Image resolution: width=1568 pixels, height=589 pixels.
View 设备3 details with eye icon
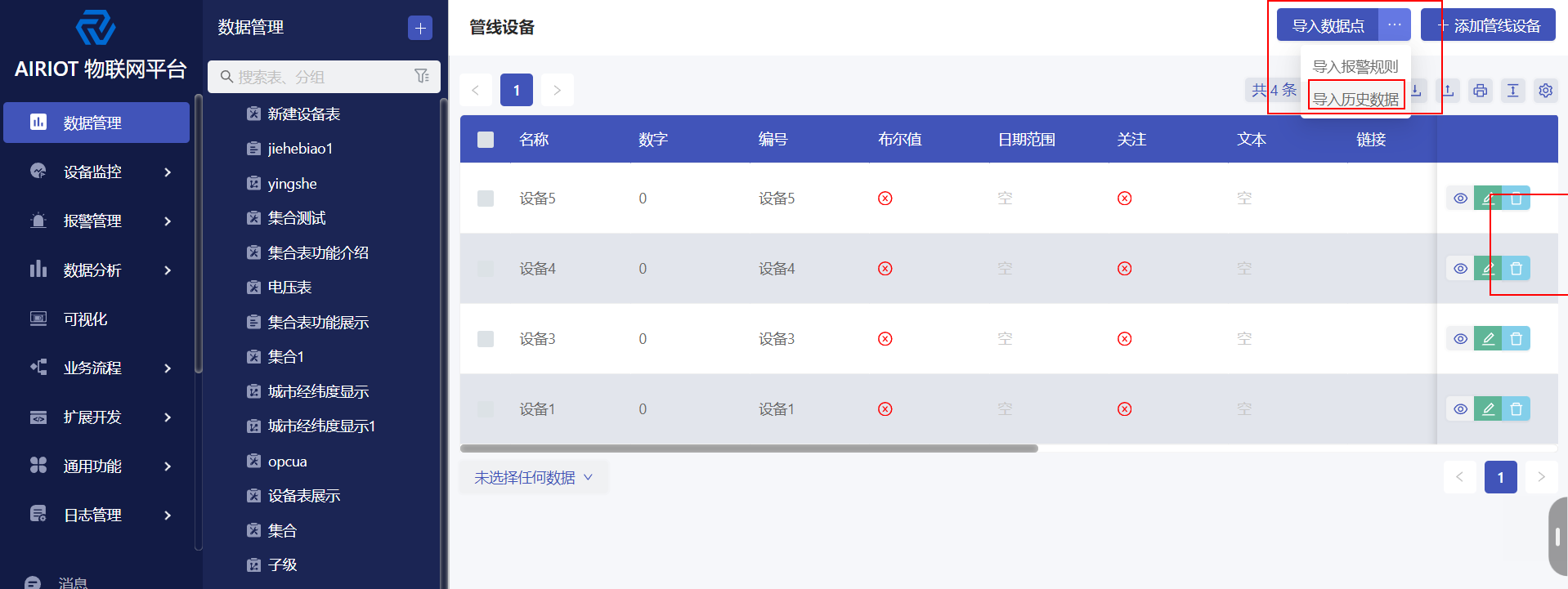(1460, 339)
